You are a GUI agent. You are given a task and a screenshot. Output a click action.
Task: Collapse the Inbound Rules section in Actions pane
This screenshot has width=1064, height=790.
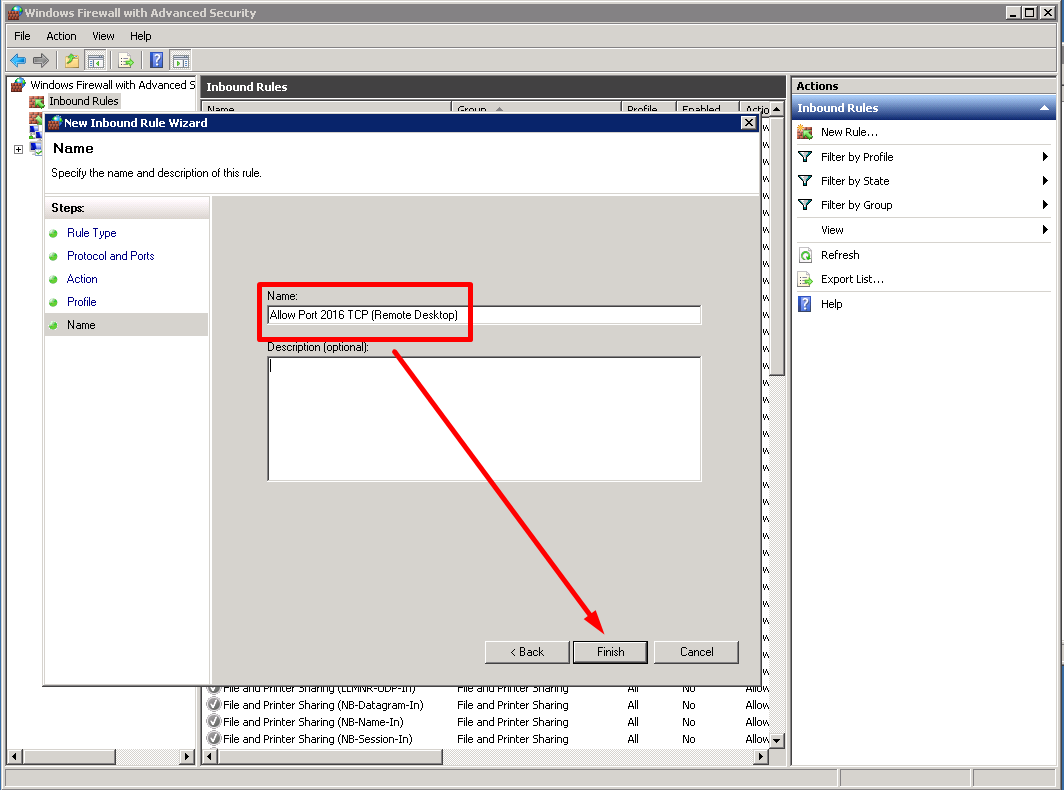click(x=1046, y=107)
